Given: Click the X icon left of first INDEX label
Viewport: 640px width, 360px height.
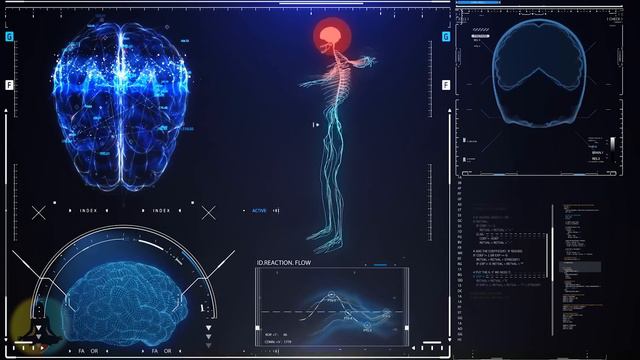Looking at the screenshot, I should [x=39, y=213].
